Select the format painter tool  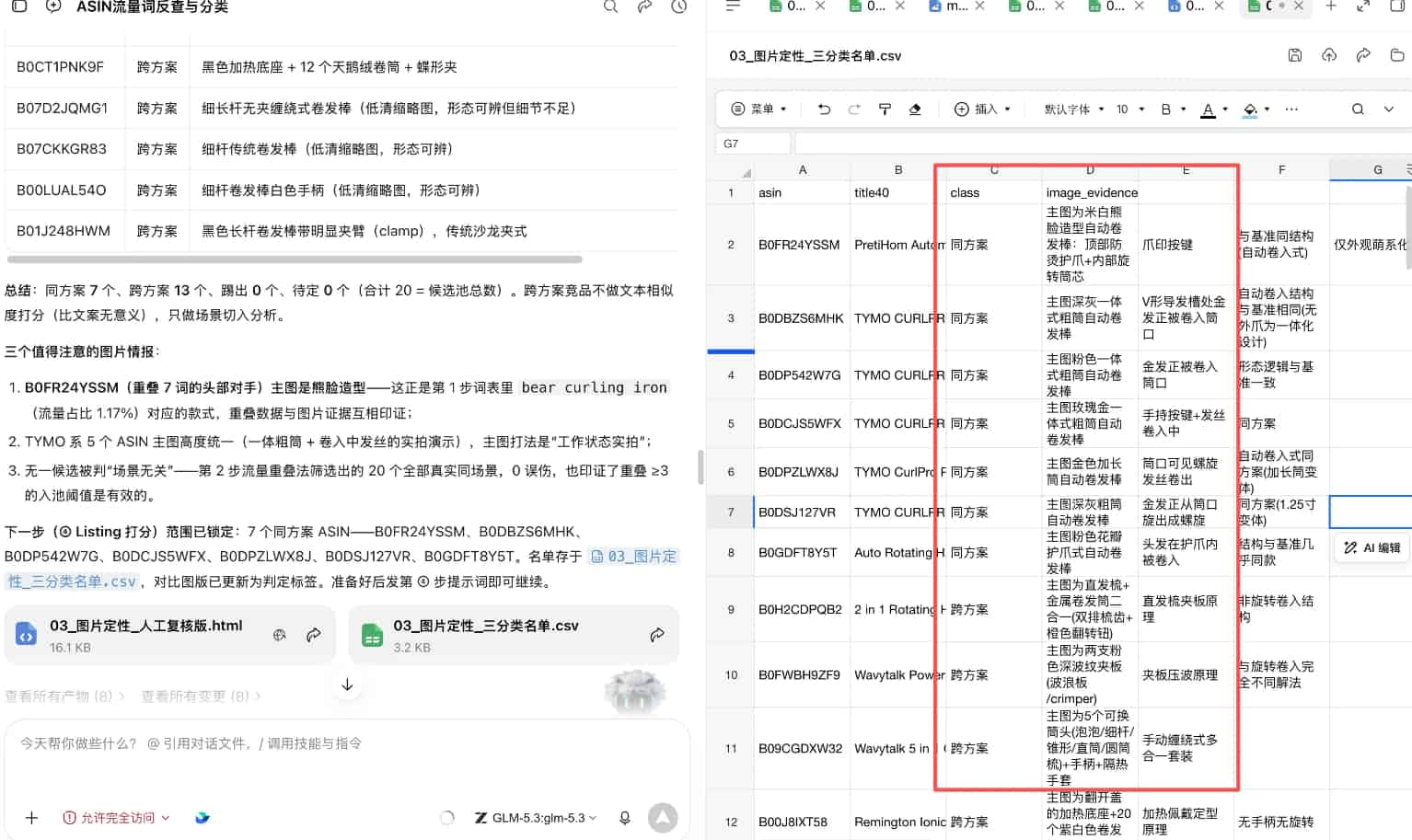click(885, 109)
